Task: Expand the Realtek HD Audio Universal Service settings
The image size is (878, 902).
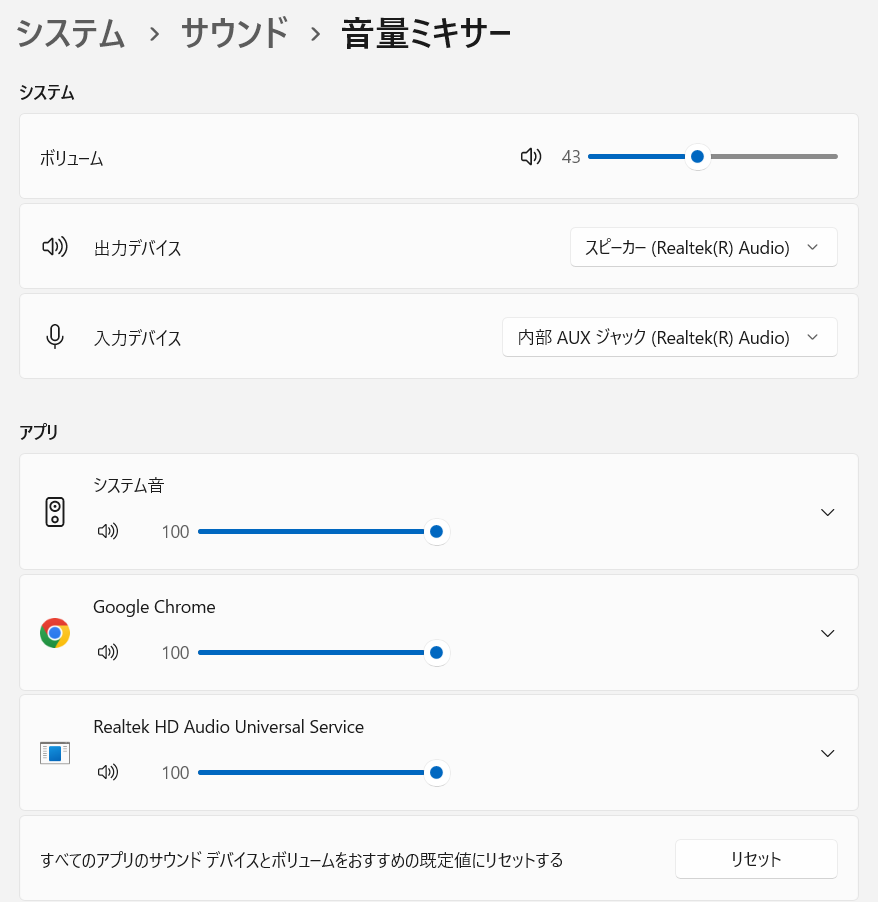Action: 827,752
